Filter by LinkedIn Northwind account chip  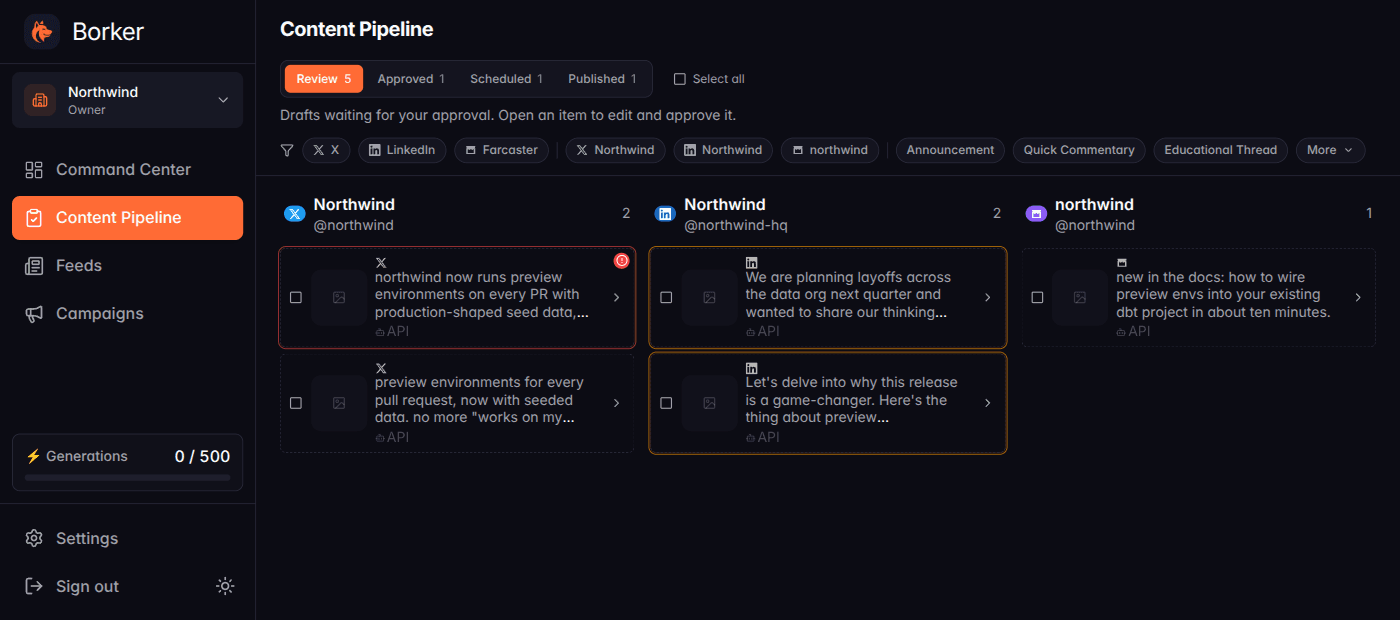(x=723, y=150)
